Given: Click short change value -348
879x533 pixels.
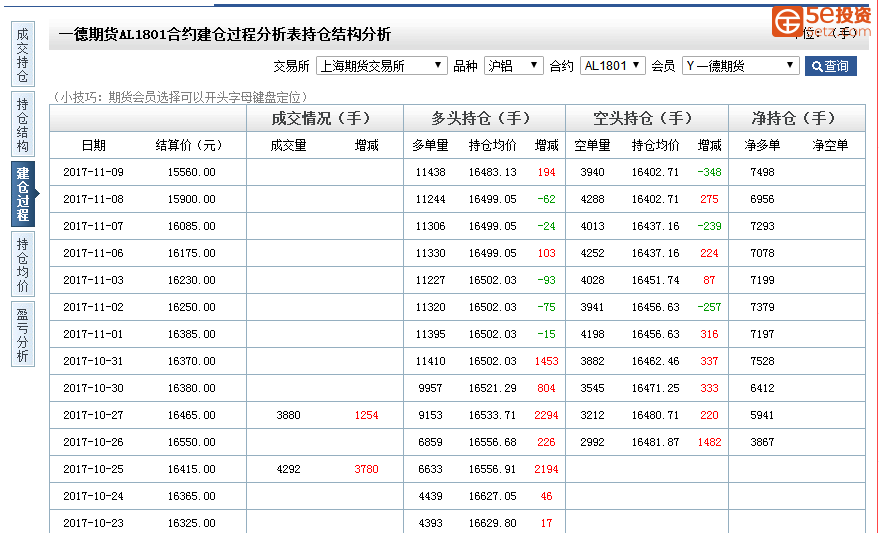Looking at the screenshot, I should 709,172.
